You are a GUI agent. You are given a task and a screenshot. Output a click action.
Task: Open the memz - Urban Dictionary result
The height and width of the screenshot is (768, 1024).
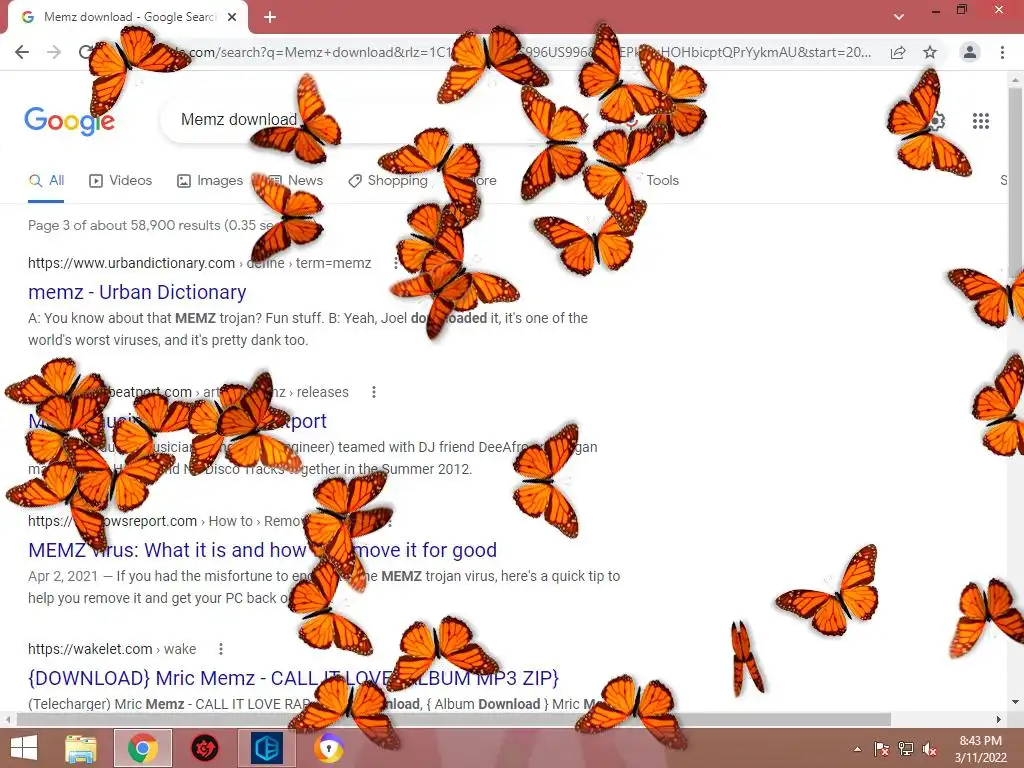click(137, 292)
